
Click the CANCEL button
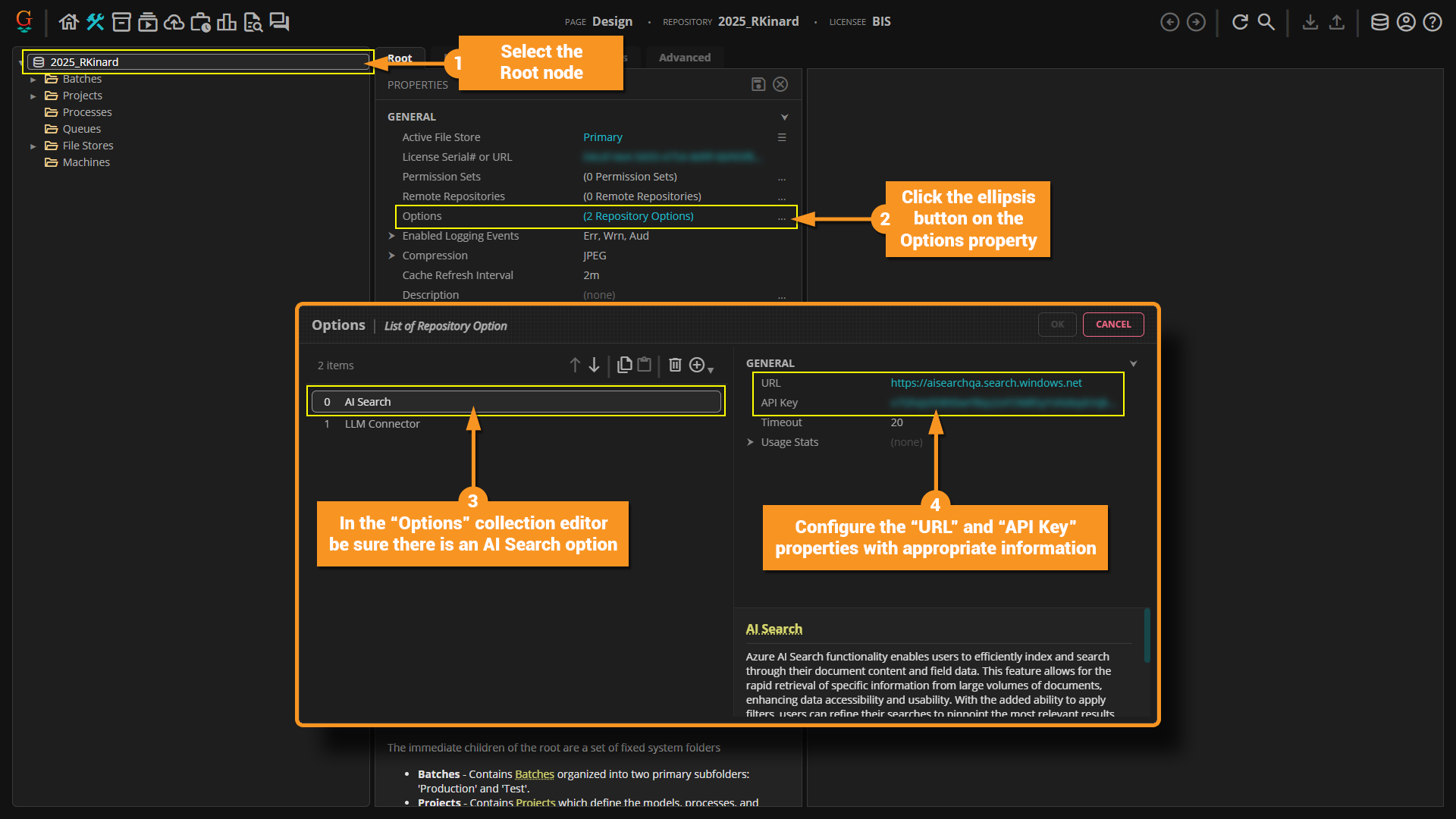pyautogui.click(x=1112, y=325)
